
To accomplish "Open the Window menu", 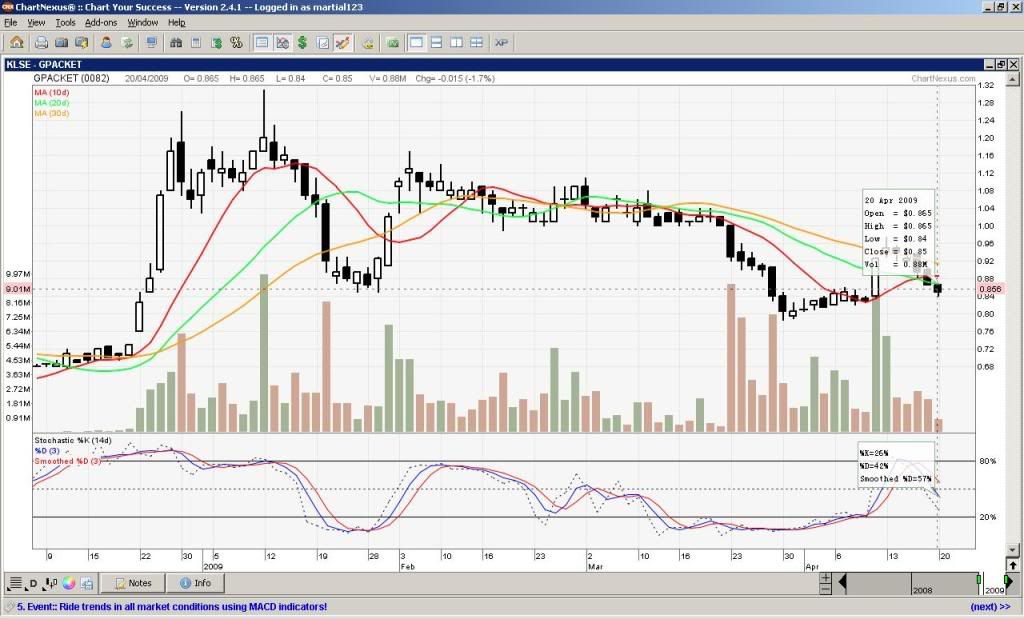I will (142, 22).
